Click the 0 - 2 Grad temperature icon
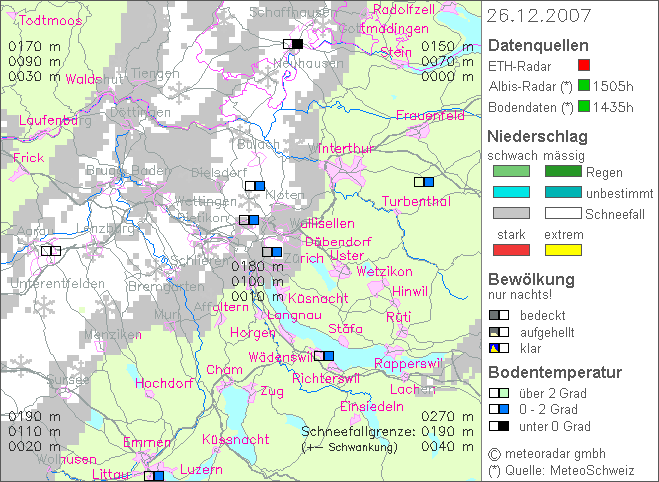The height and width of the screenshot is (482, 659). pyautogui.click(x=499, y=409)
